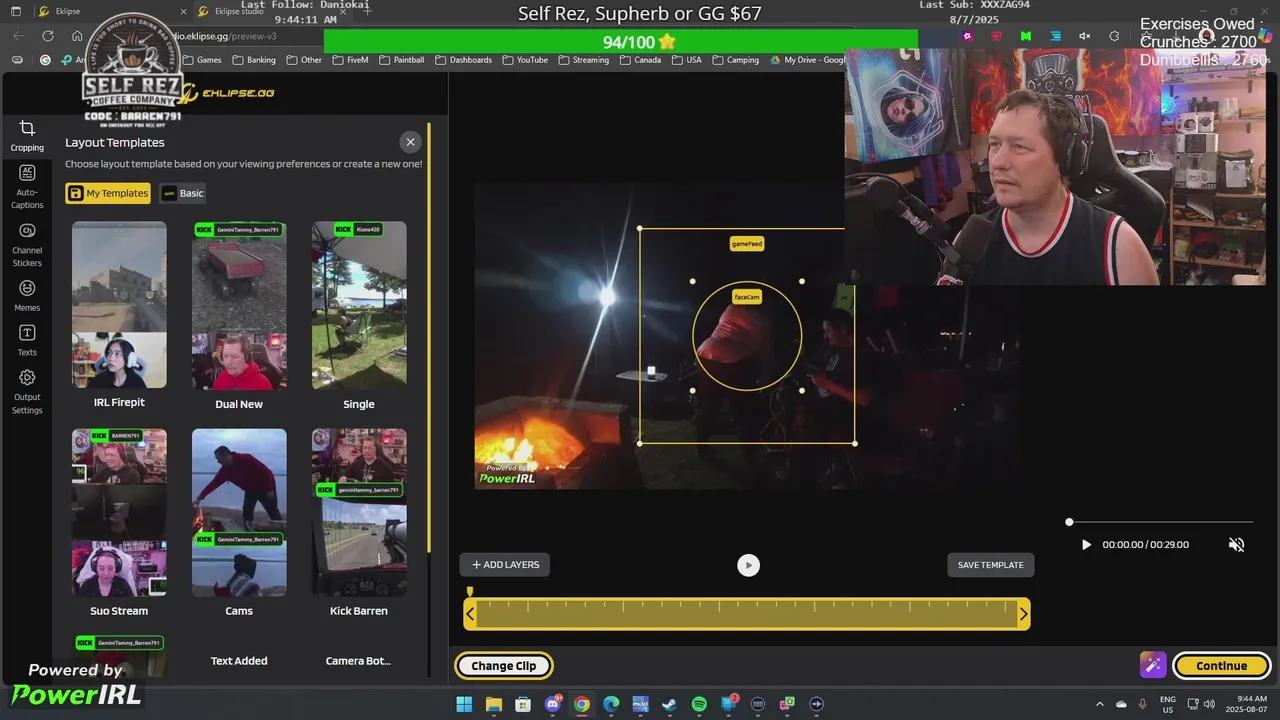Toggle mute on the preview video
The image size is (1280, 720).
1236,545
